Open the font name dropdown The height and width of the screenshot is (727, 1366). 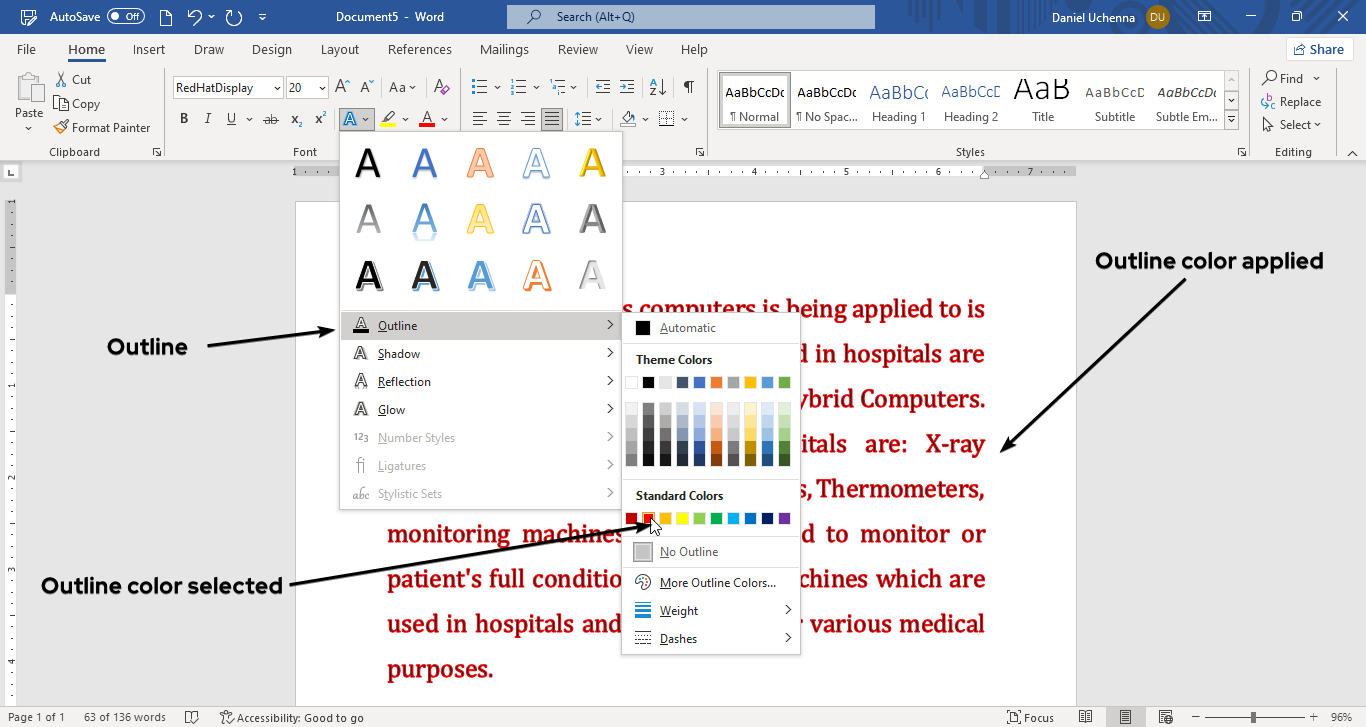(x=277, y=88)
